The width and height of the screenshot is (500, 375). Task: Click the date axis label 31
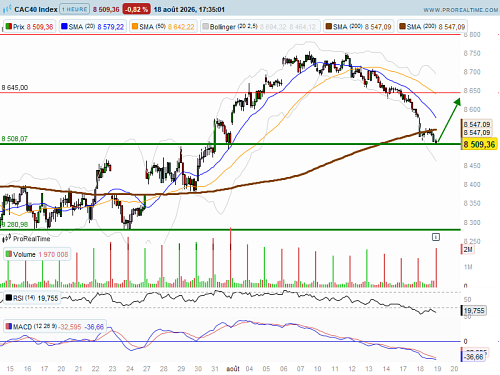215,369
